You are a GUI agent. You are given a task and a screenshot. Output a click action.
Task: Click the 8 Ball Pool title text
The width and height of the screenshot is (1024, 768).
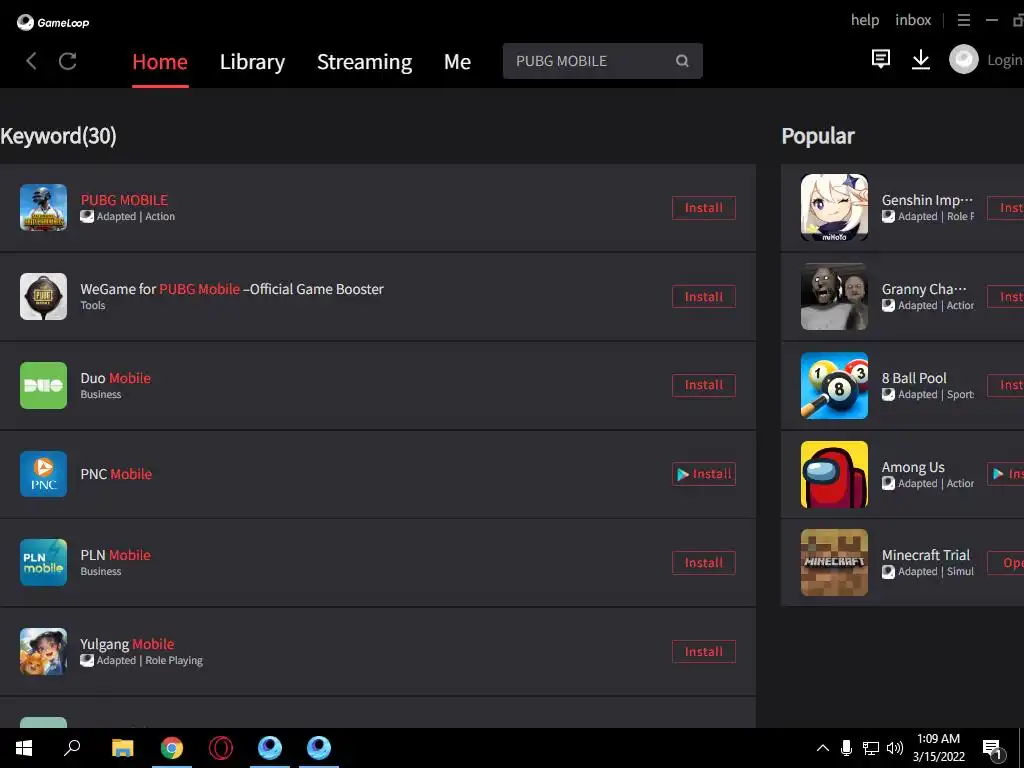tap(914, 378)
